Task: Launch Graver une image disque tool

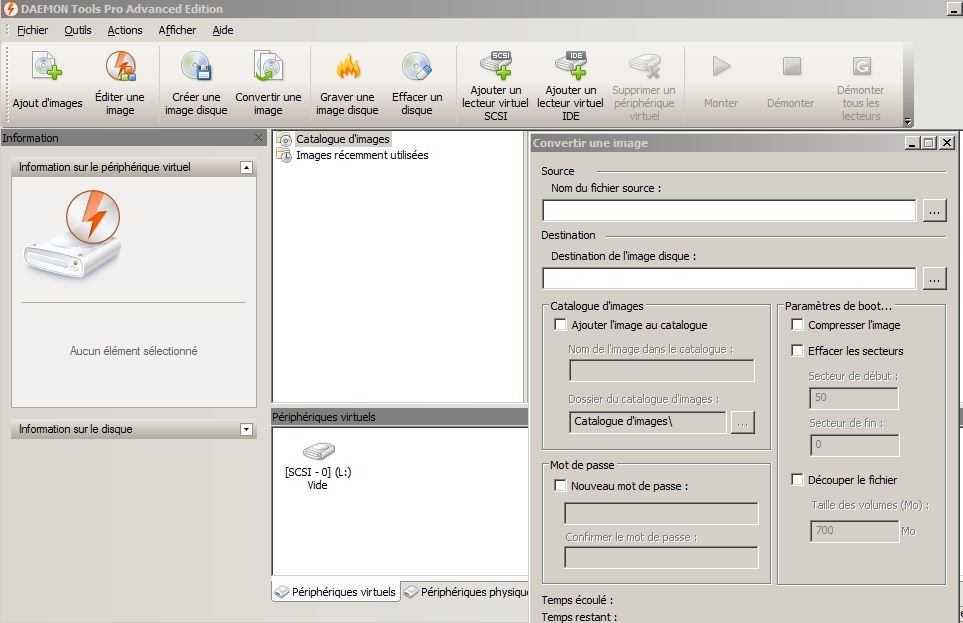Action: [x=348, y=66]
